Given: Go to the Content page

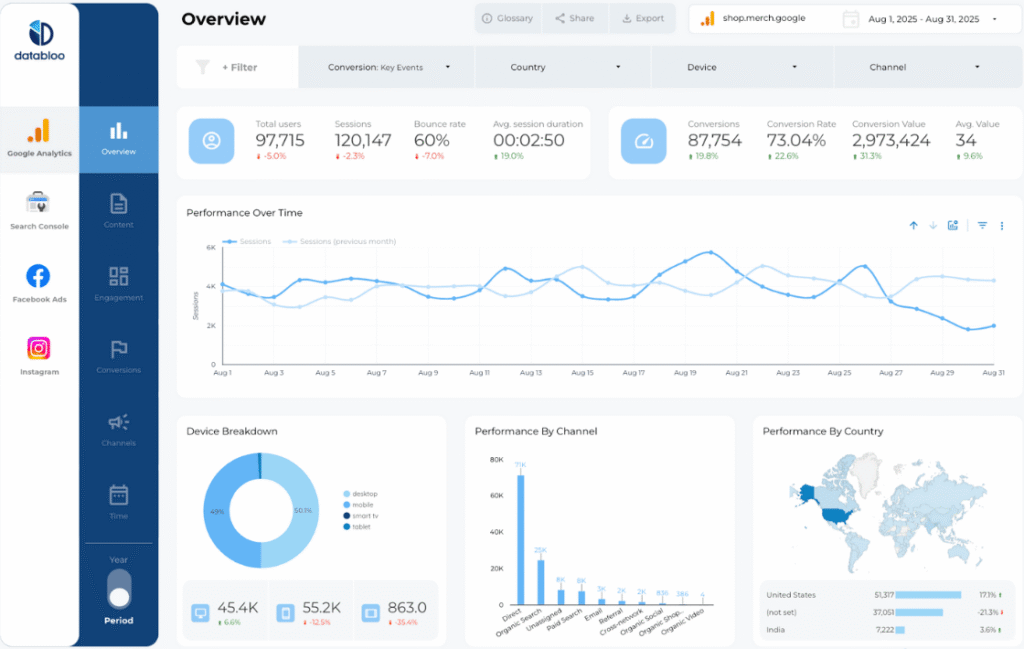Looking at the screenshot, I should [x=119, y=211].
